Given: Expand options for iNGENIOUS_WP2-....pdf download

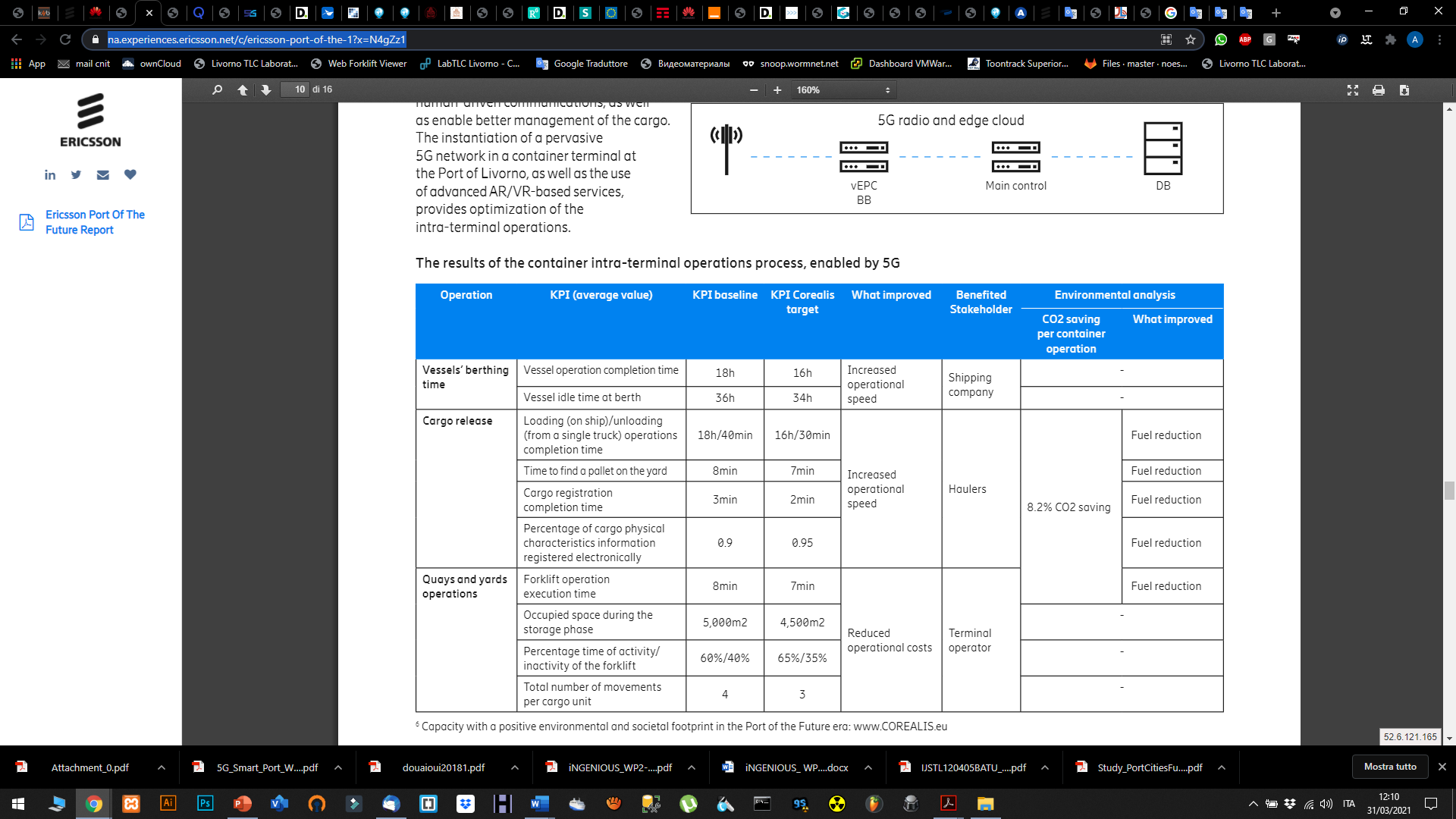Looking at the screenshot, I should (692, 767).
